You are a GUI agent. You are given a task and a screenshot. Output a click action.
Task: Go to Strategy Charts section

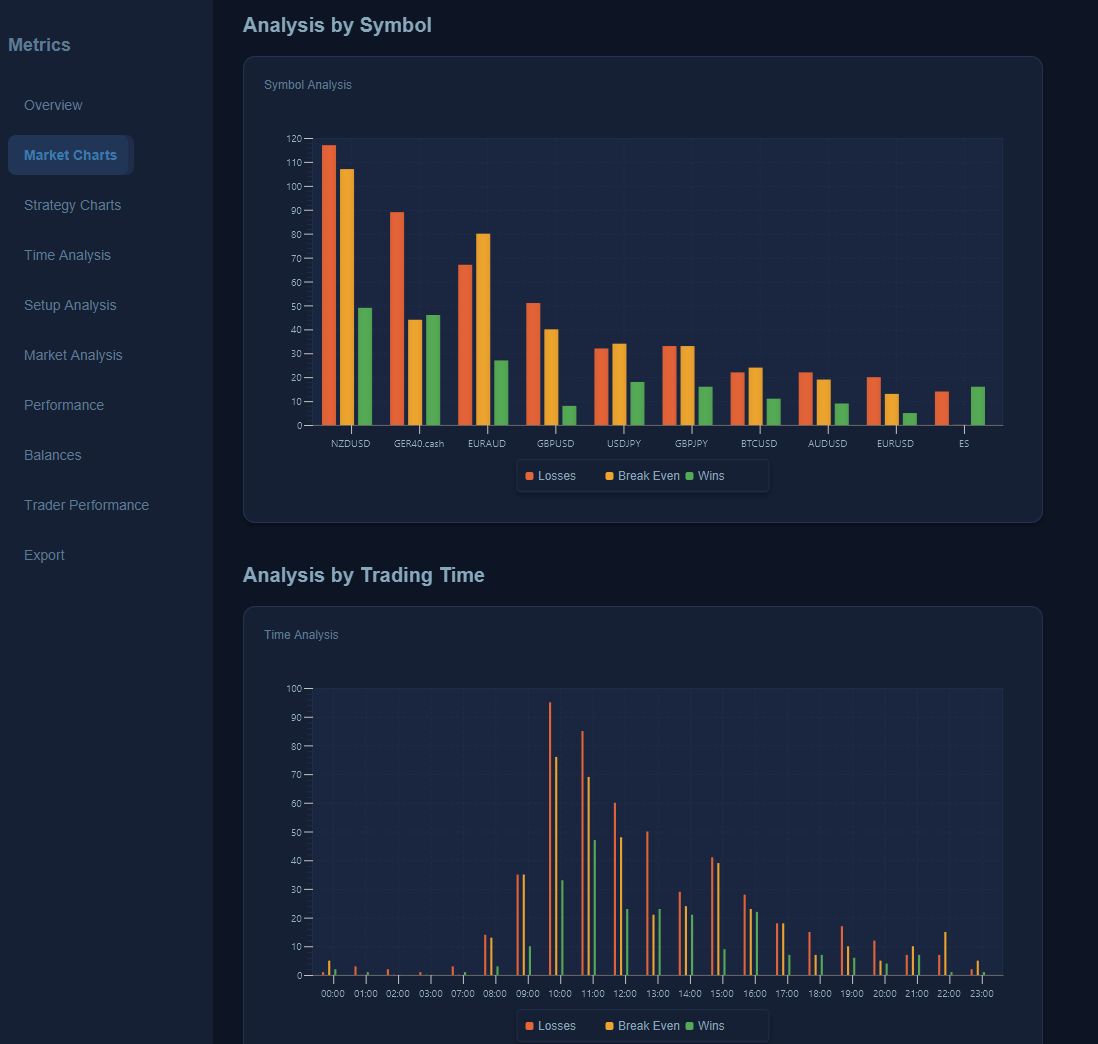coord(72,205)
